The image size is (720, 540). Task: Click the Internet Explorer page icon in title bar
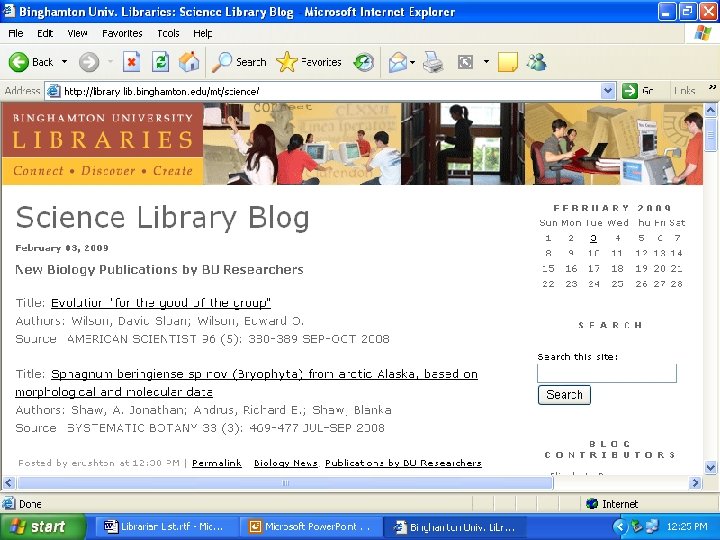coord(9,11)
